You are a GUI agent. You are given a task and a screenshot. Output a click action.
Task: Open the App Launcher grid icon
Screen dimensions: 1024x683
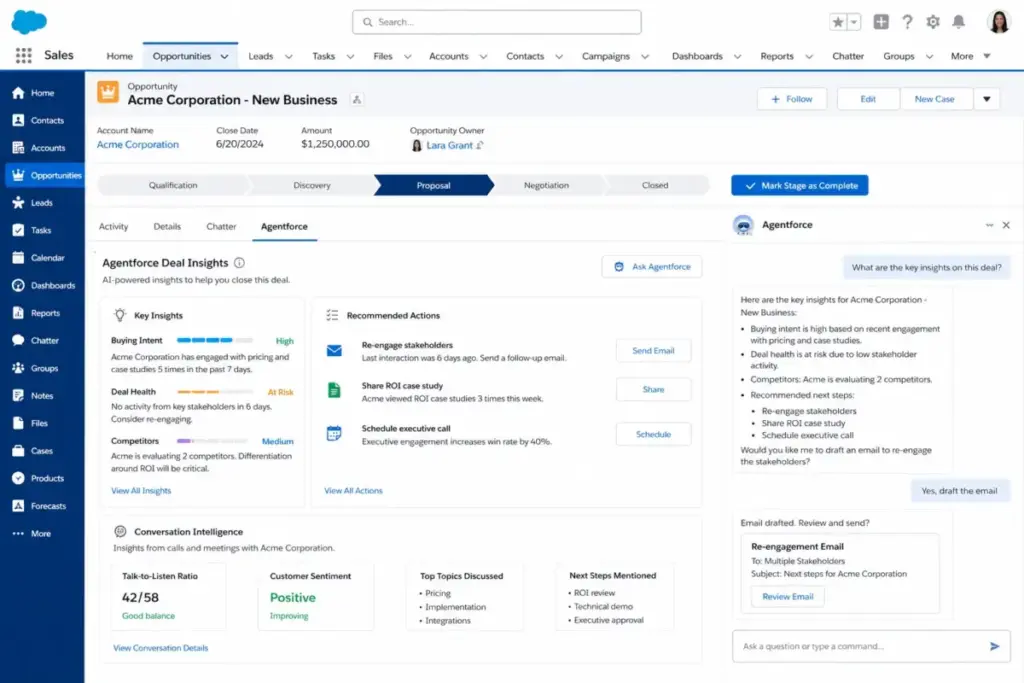point(24,56)
